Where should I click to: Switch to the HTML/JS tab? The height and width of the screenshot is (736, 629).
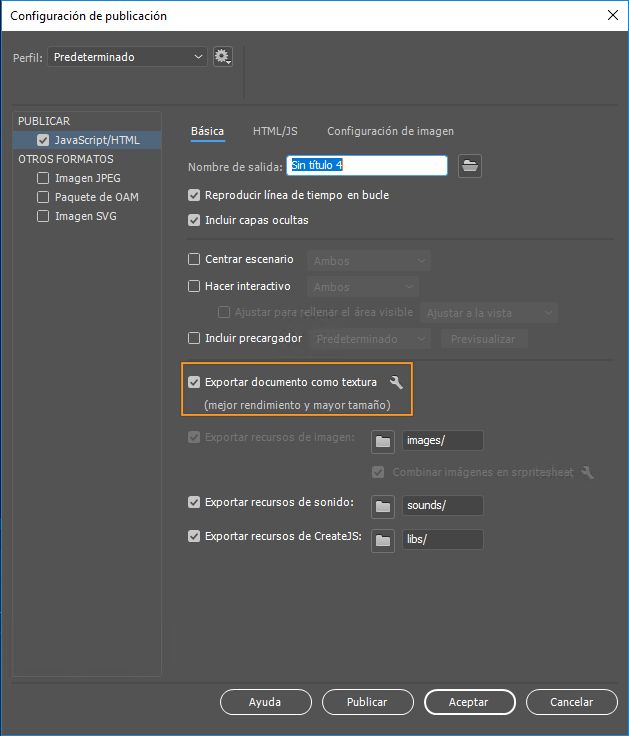[x=275, y=131]
